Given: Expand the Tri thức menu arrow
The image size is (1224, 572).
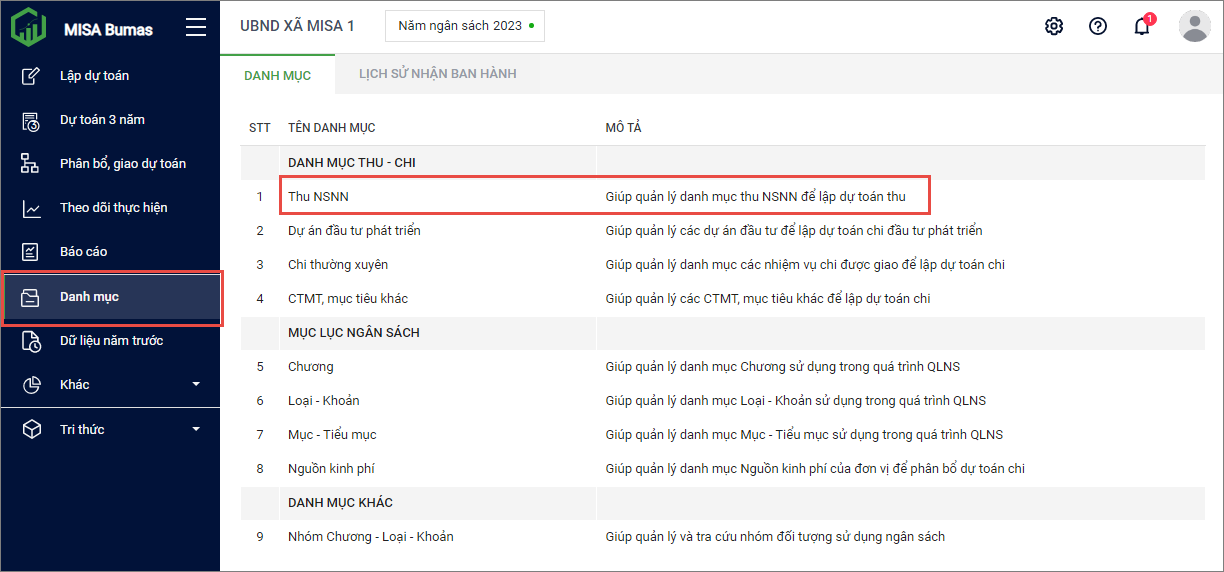Looking at the screenshot, I should [x=196, y=430].
